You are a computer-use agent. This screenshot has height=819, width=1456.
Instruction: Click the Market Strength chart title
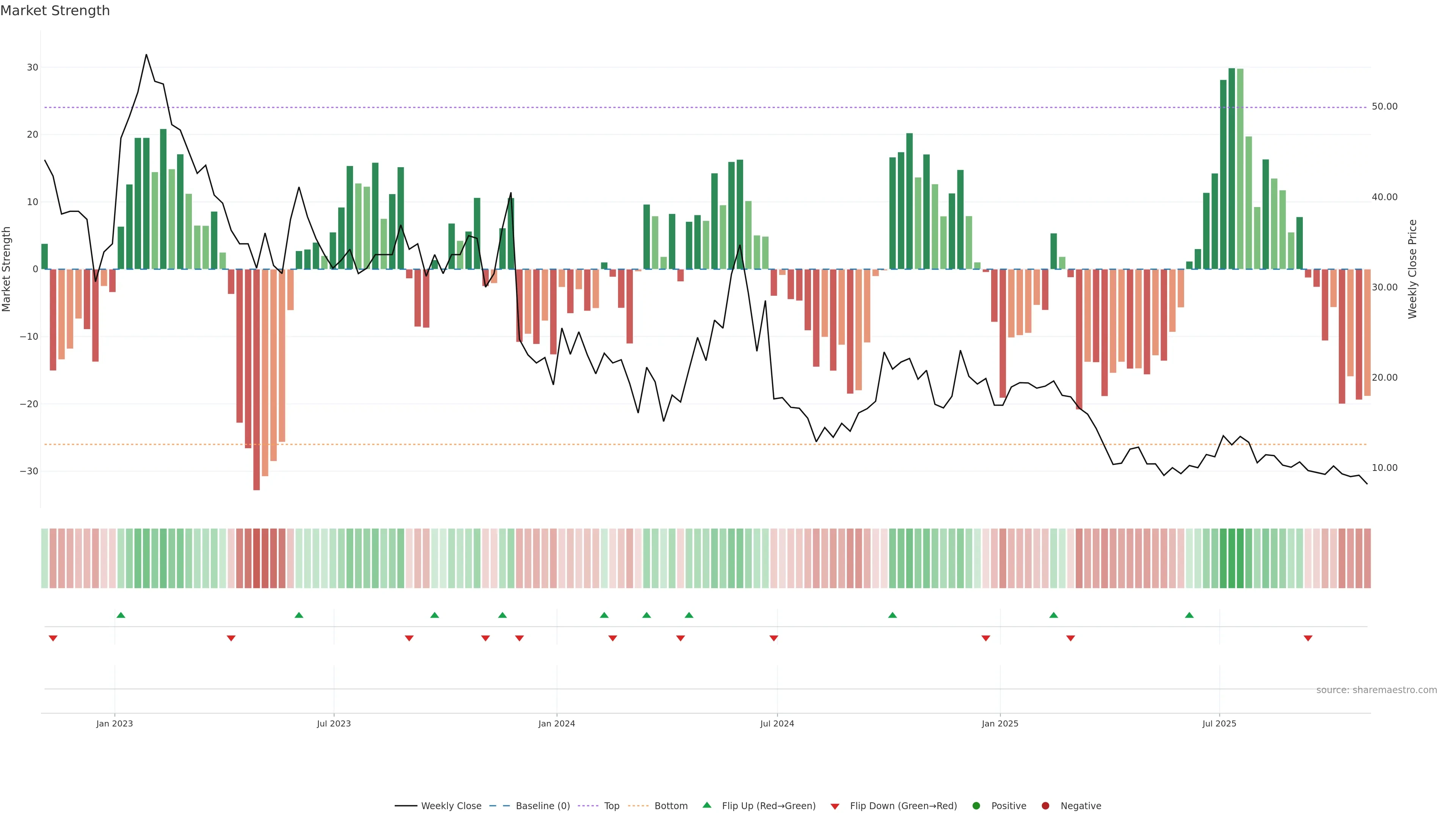coord(55,11)
